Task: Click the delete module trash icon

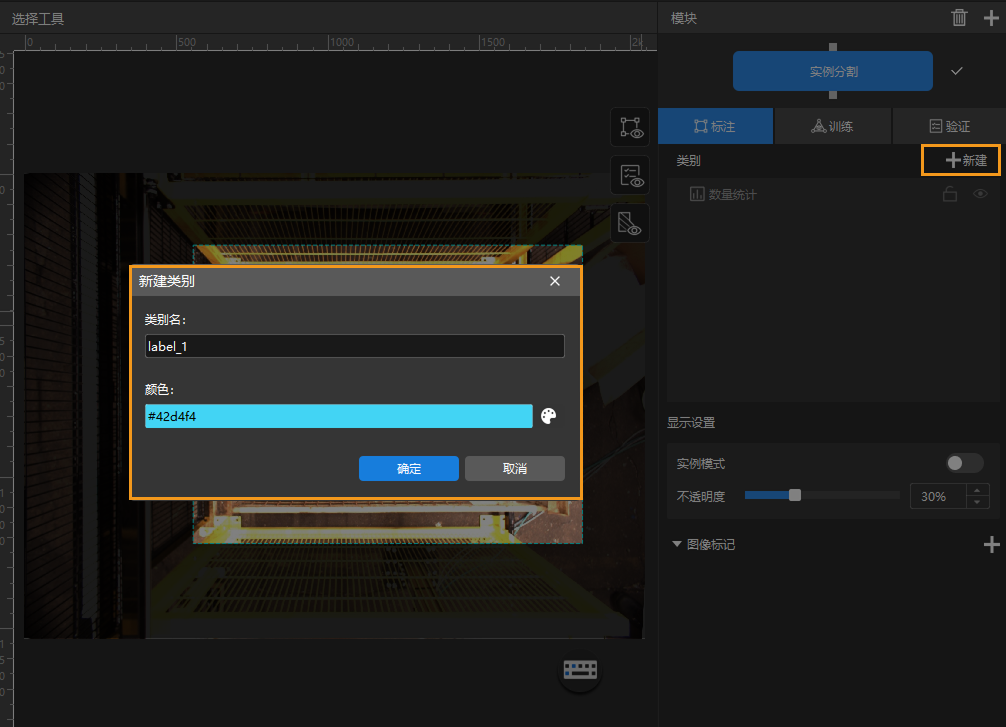Action: (959, 17)
